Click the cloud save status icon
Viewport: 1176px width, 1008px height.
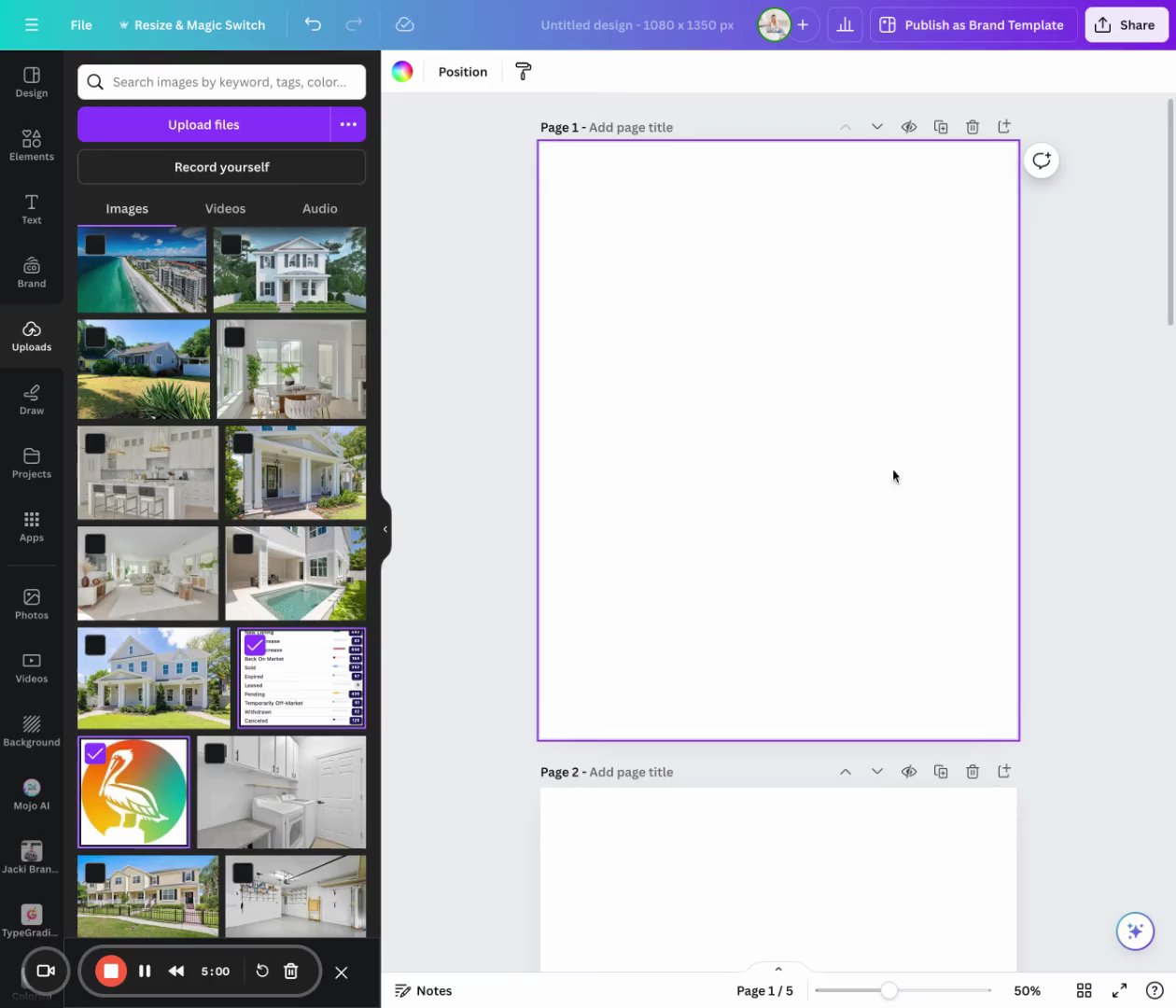coord(404,24)
